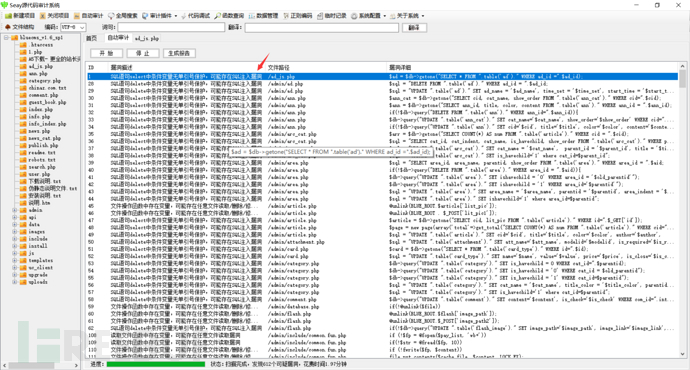Switch to the ad_js.php tab
Screen dimensions: 690x370
147,39
